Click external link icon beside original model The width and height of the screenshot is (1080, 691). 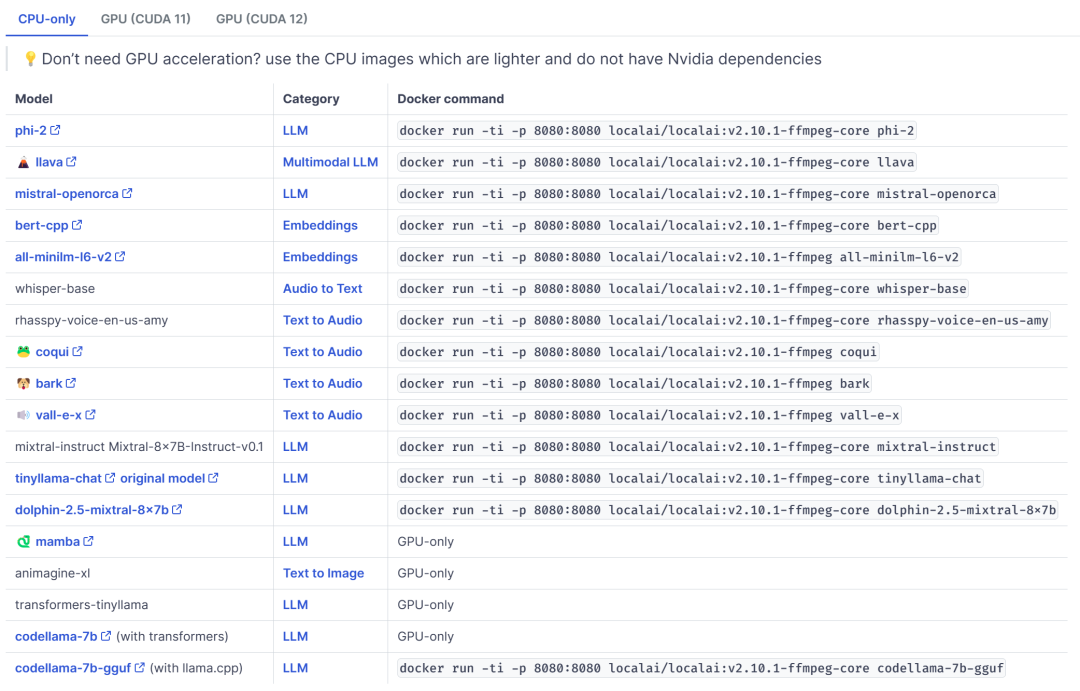[214, 477]
